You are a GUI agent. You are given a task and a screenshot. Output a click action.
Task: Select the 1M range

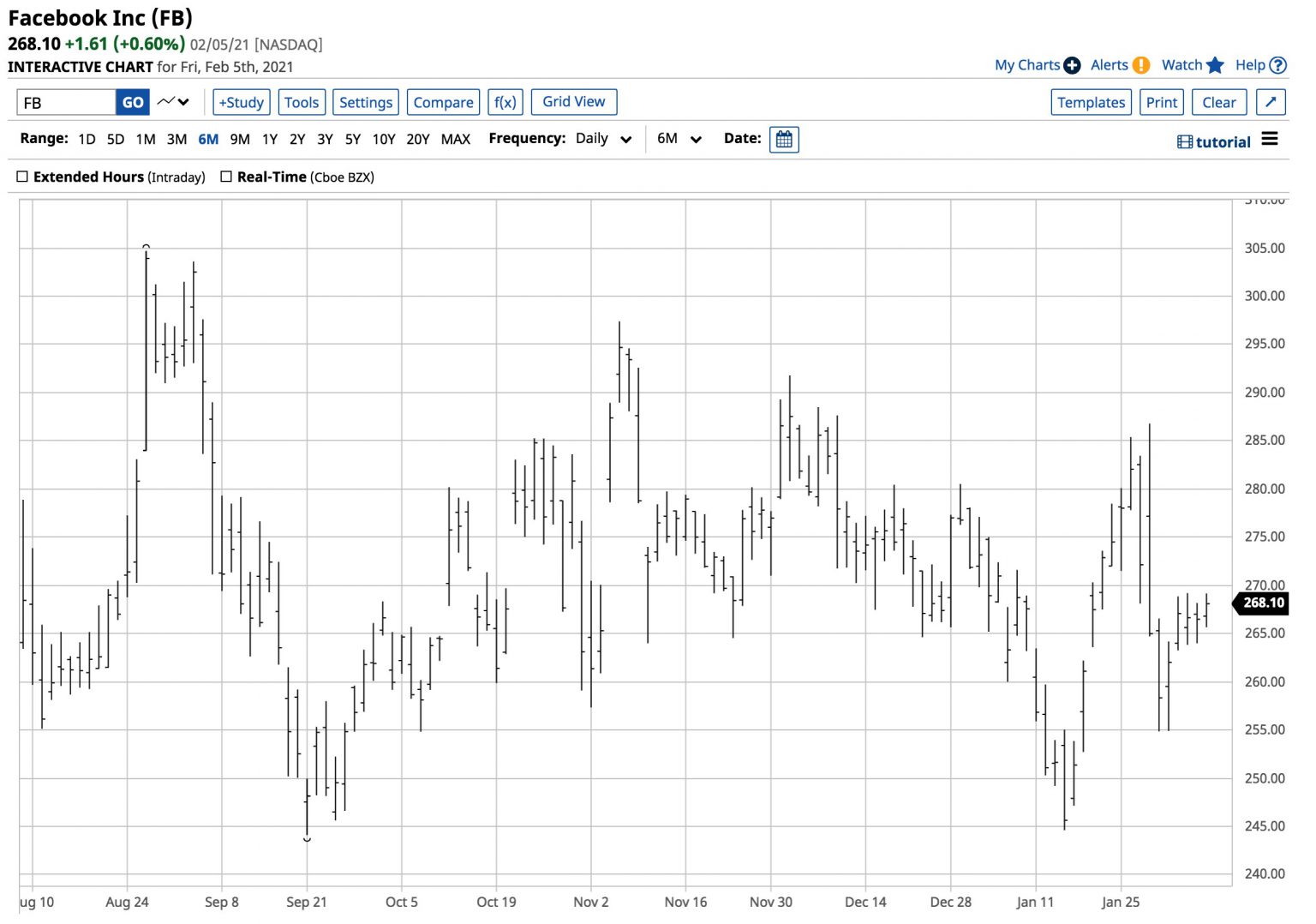tap(147, 141)
